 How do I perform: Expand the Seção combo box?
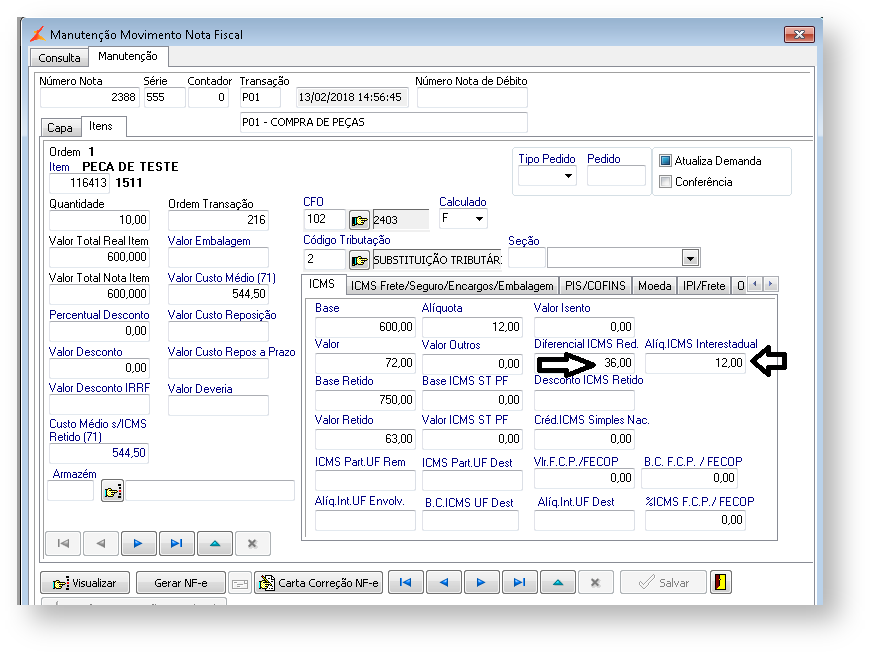pyautogui.click(x=689, y=258)
